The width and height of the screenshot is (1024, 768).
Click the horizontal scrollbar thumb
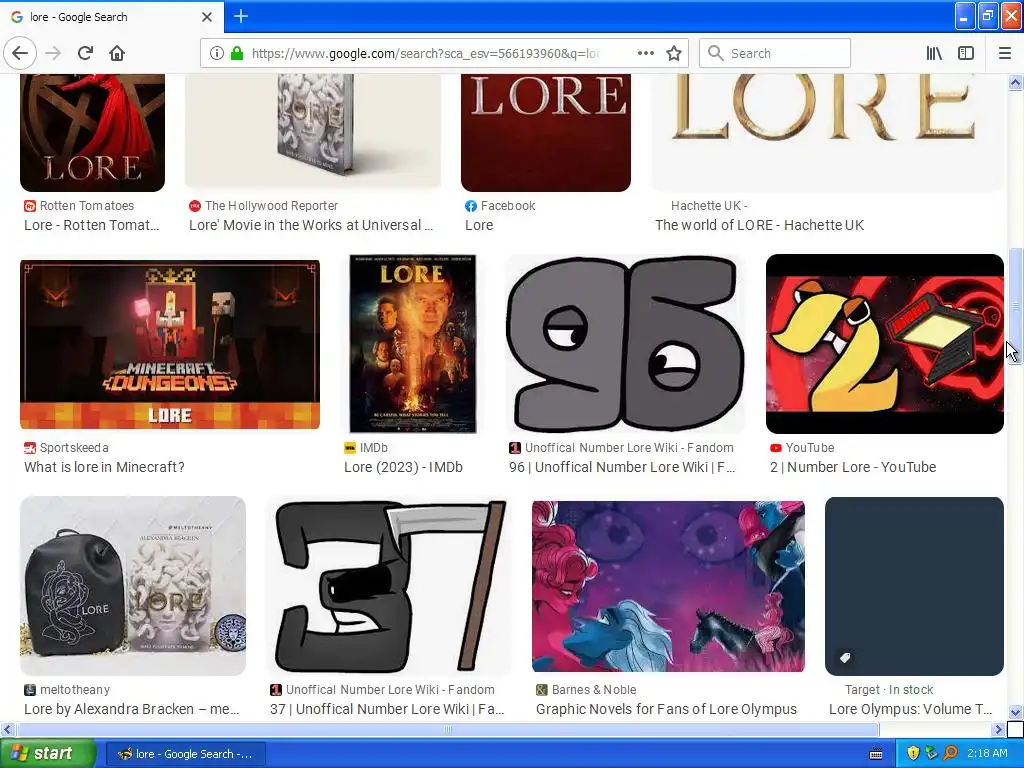pyautogui.click(x=447, y=729)
